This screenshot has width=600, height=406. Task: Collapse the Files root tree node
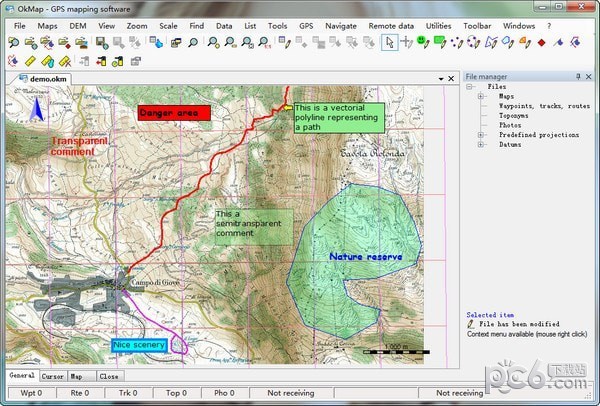click(469, 87)
